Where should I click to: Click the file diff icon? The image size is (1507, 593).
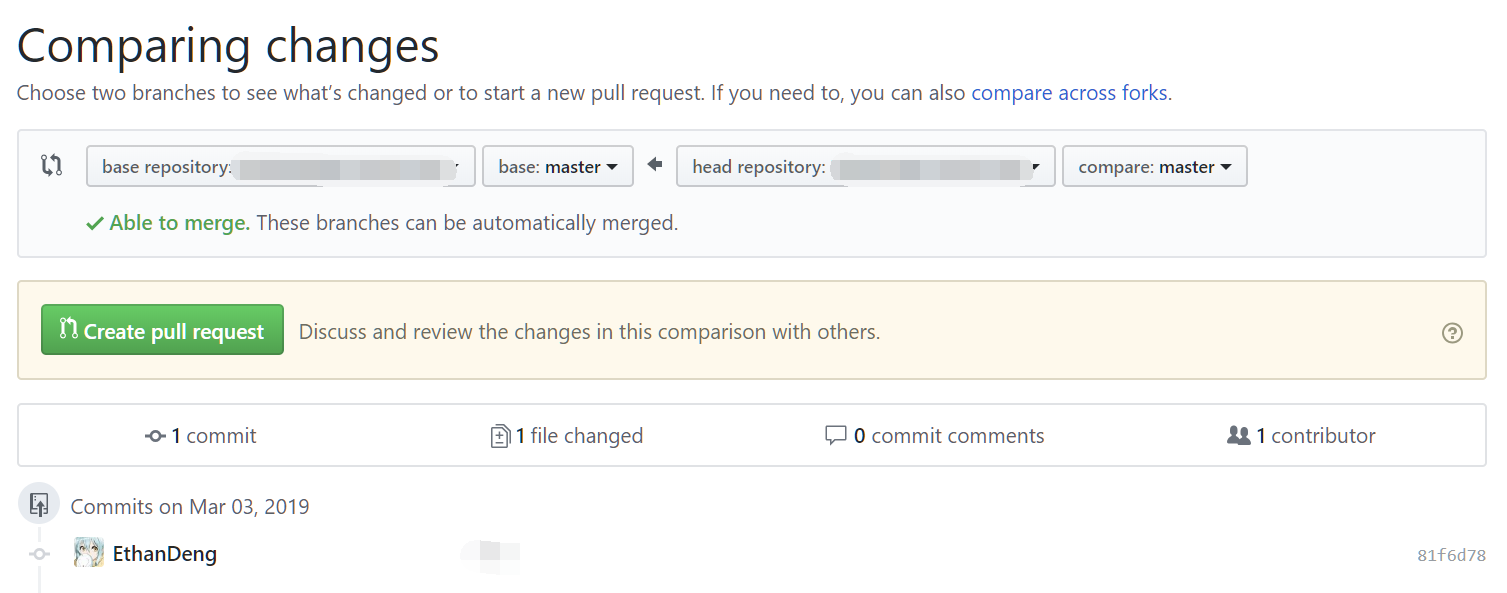point(500,436)
